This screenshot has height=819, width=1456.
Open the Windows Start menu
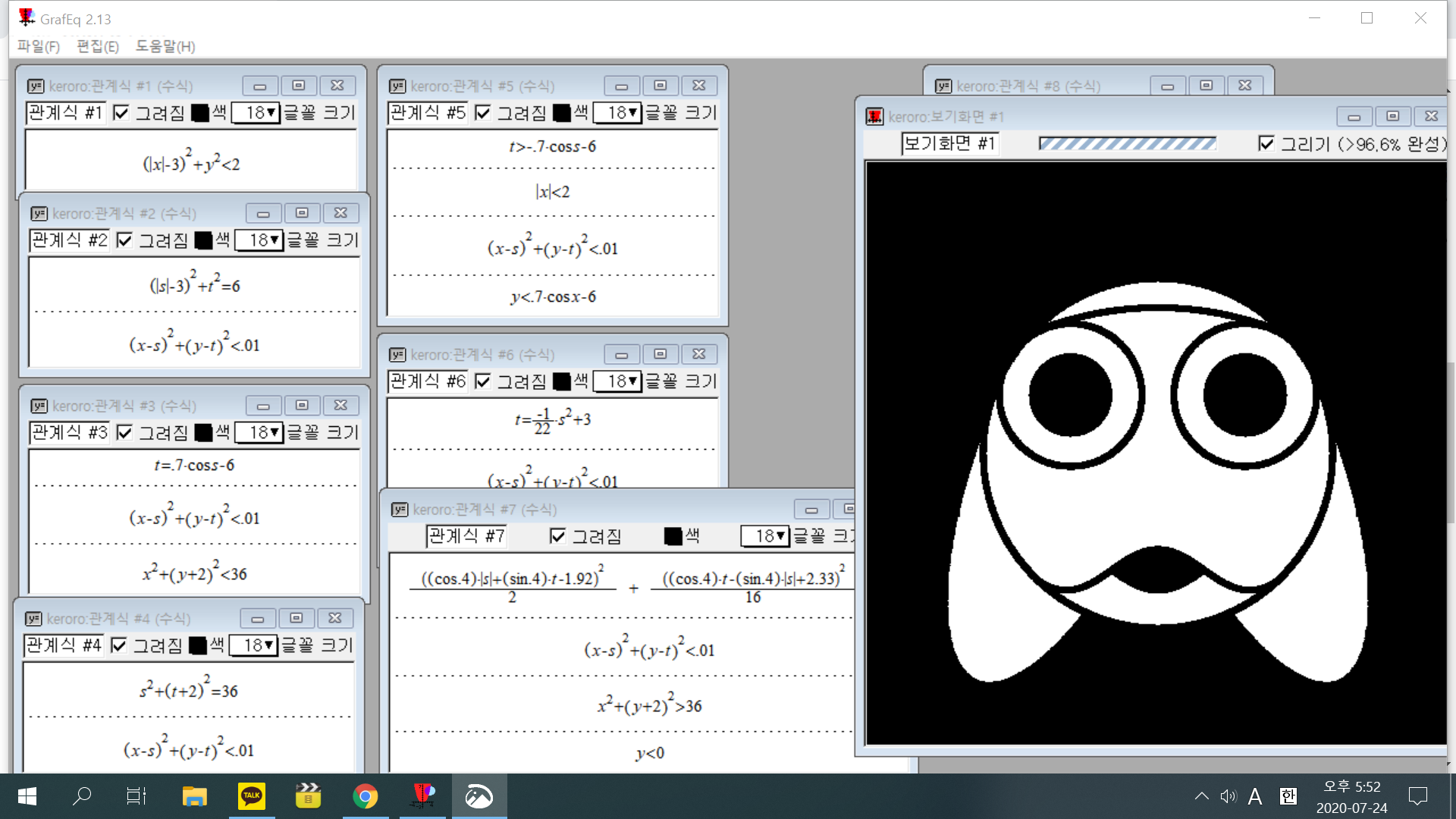pos(27,796)
